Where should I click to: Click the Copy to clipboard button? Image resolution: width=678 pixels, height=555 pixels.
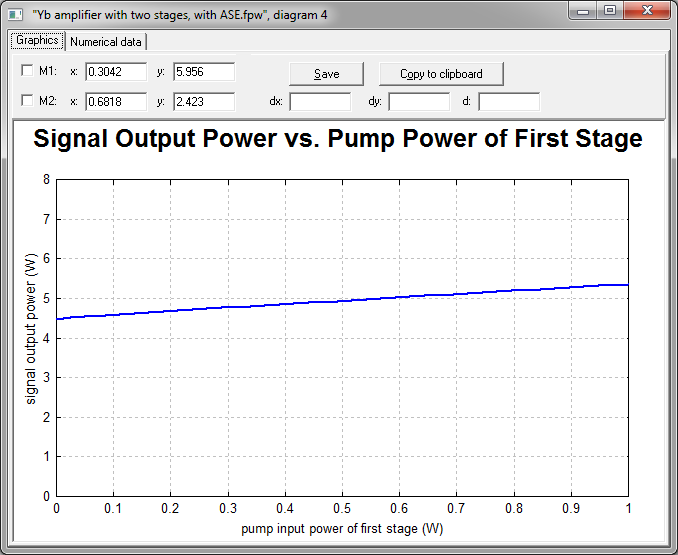point(441,74)
